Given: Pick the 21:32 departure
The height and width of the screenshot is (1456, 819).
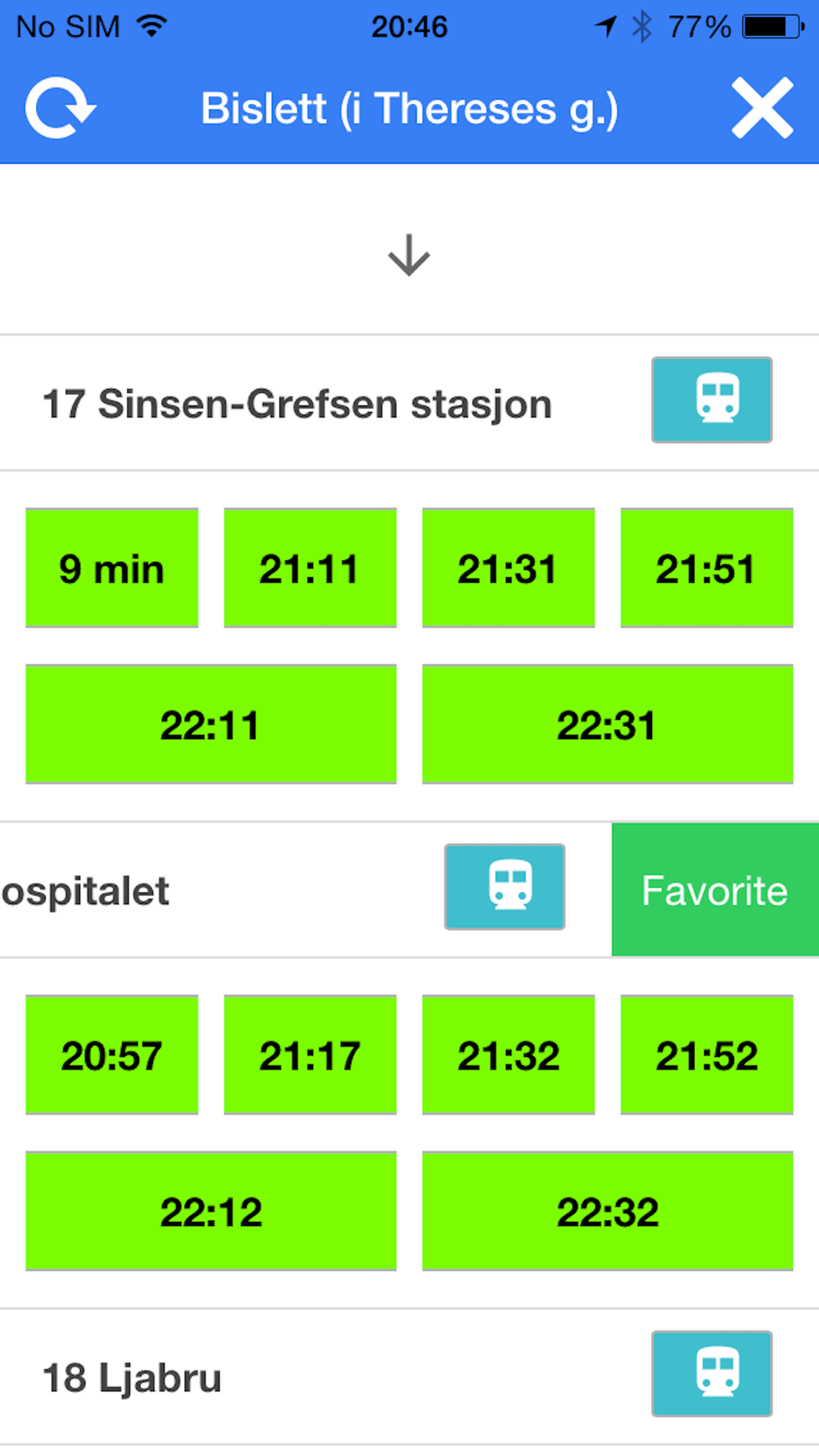Looking at the screenshot, I should pyautogui.click(x=509, y=1055).
